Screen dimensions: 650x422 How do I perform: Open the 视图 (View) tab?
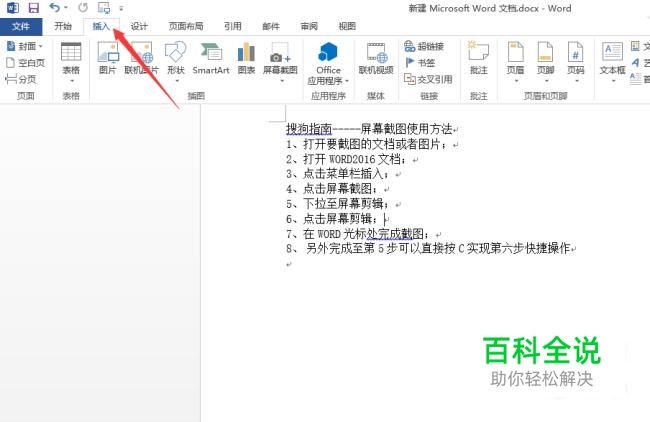(347, 27)
